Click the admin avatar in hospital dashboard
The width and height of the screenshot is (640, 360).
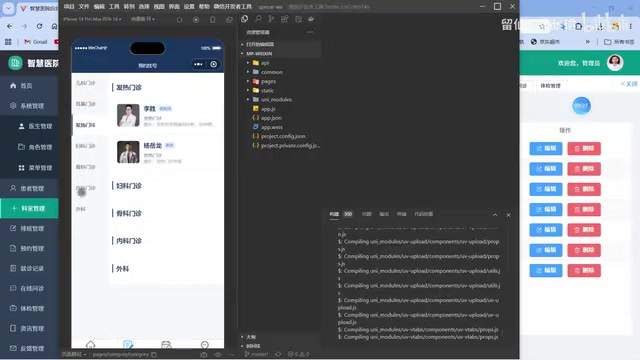[615, 62]
